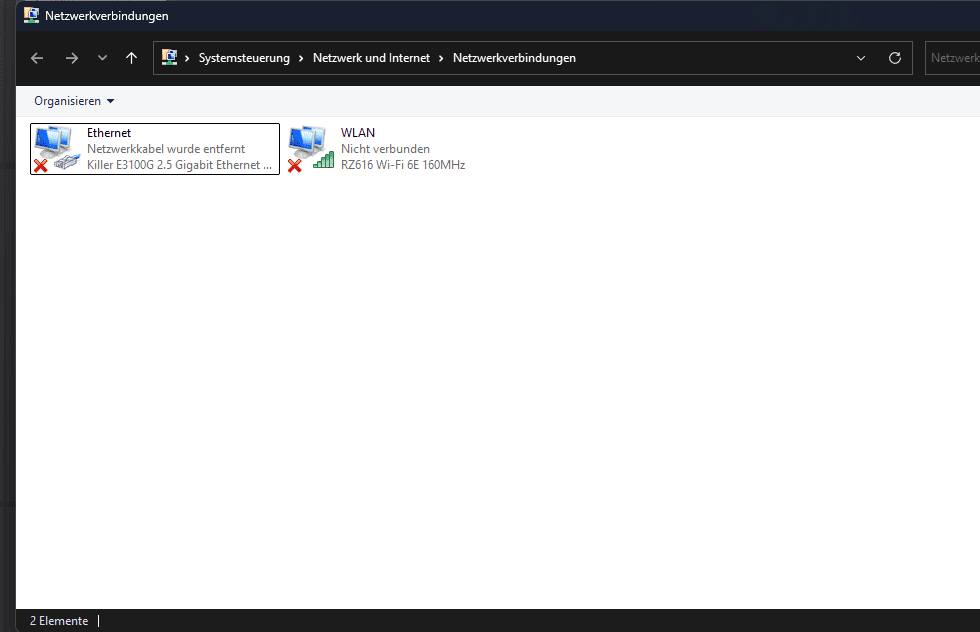Screen dimensions: 980x632
Task: Expand the chevron before Systemsteuerung
Action: (x=187, y=58)
